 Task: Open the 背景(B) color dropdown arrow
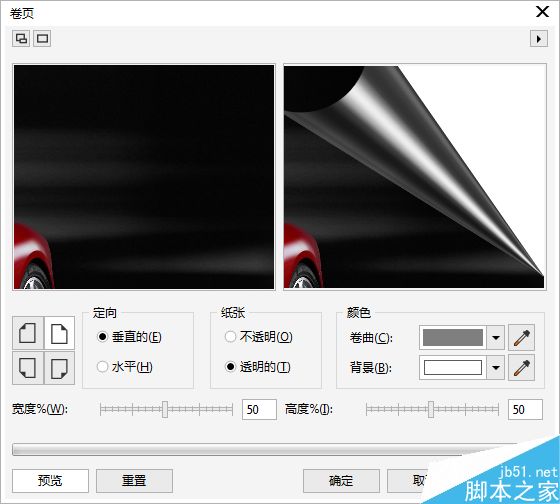[x=496, y=368]
